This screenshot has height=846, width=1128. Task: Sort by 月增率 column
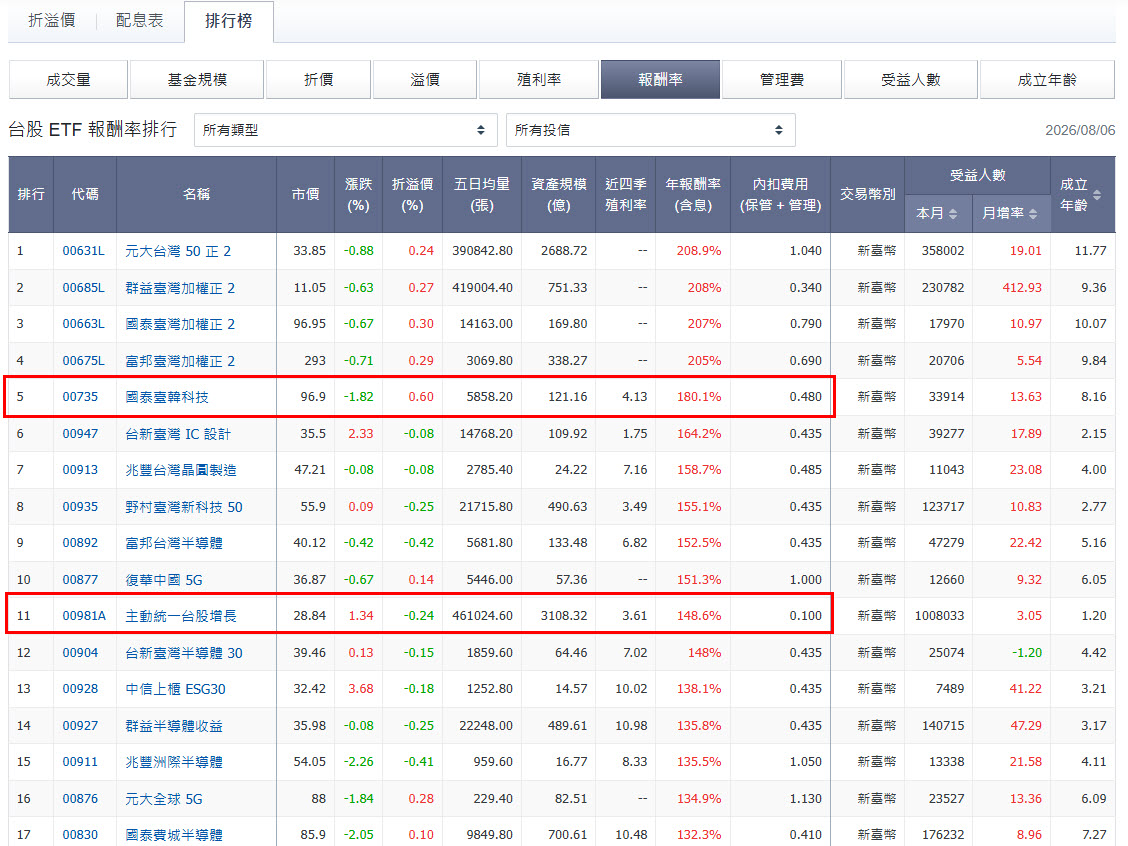(1011, 213)
